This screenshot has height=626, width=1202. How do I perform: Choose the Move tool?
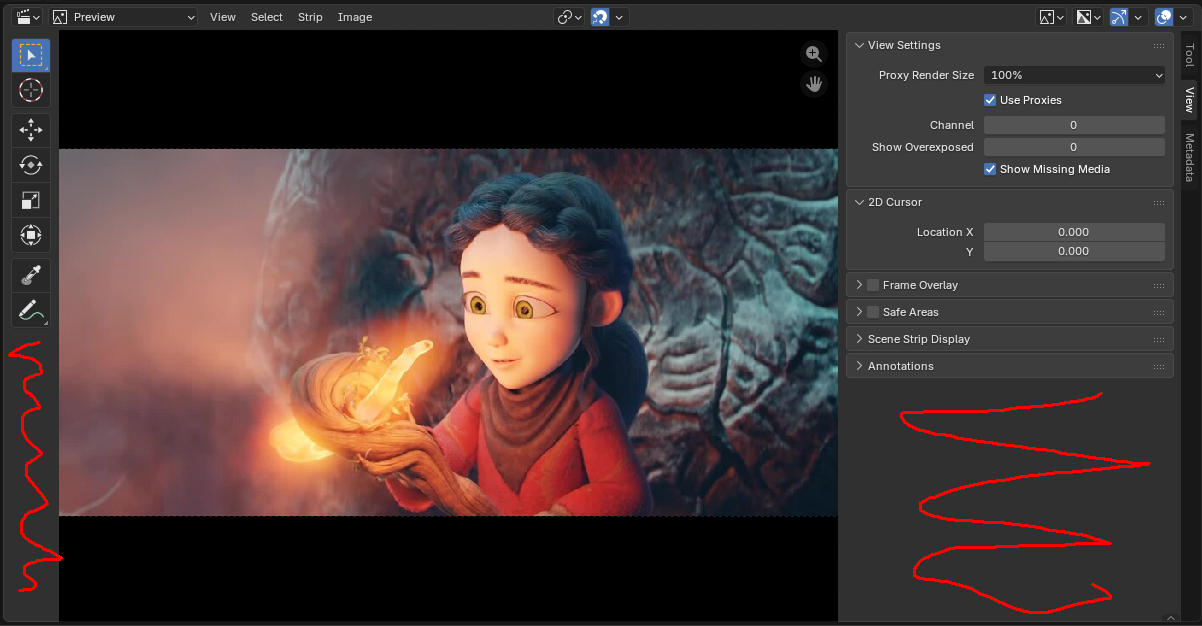click(31, 130)
